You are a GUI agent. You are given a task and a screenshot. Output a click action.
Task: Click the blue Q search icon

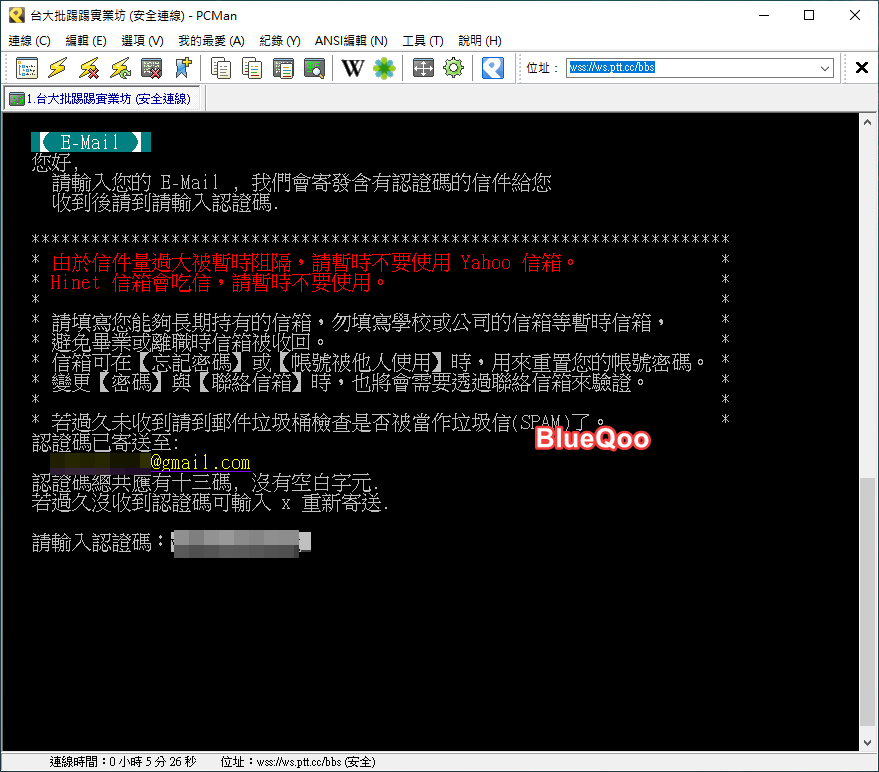point(492,68)
